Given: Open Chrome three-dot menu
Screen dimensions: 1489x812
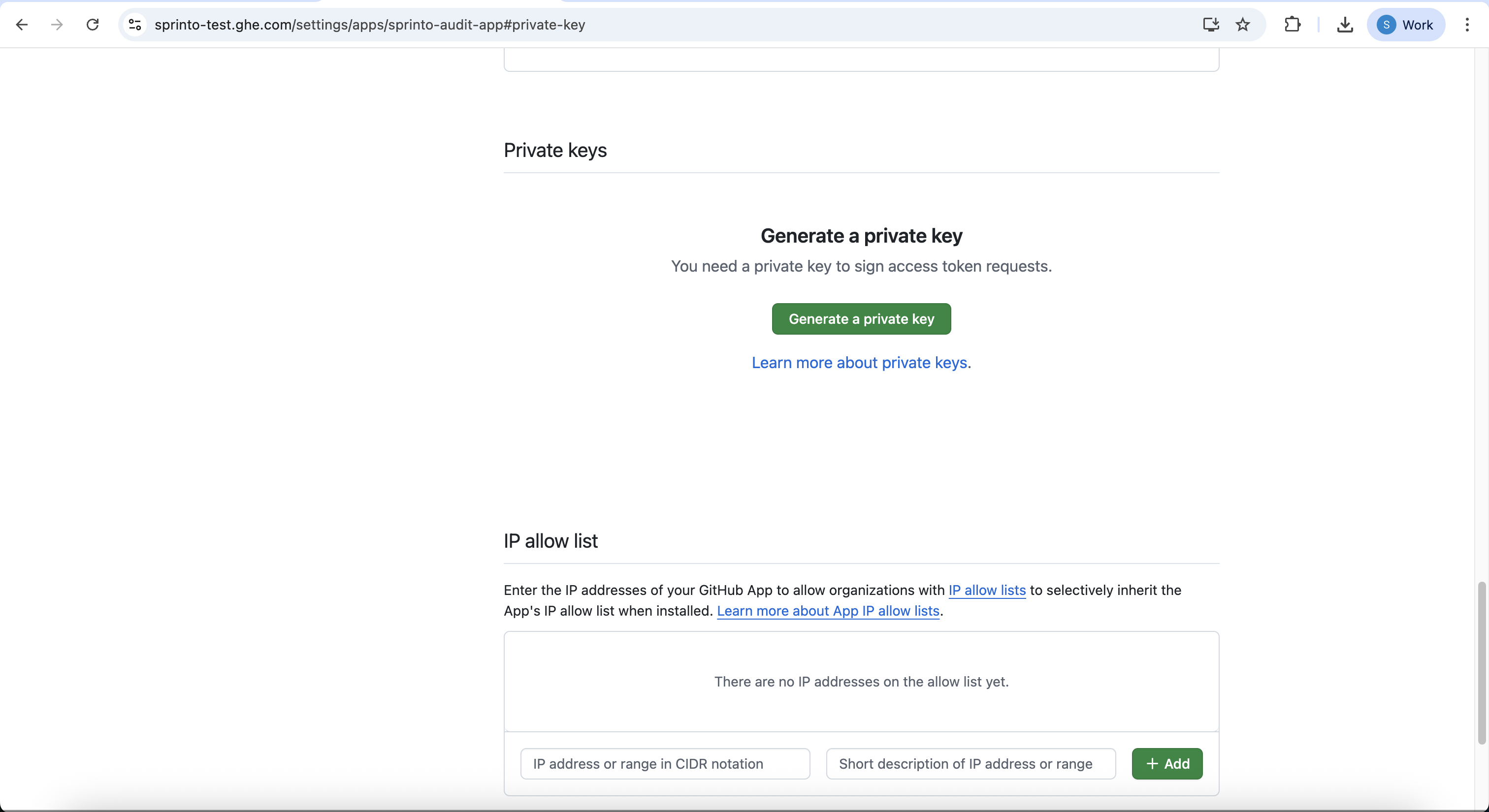Looking at the screenshot, I should (1467, 25).
